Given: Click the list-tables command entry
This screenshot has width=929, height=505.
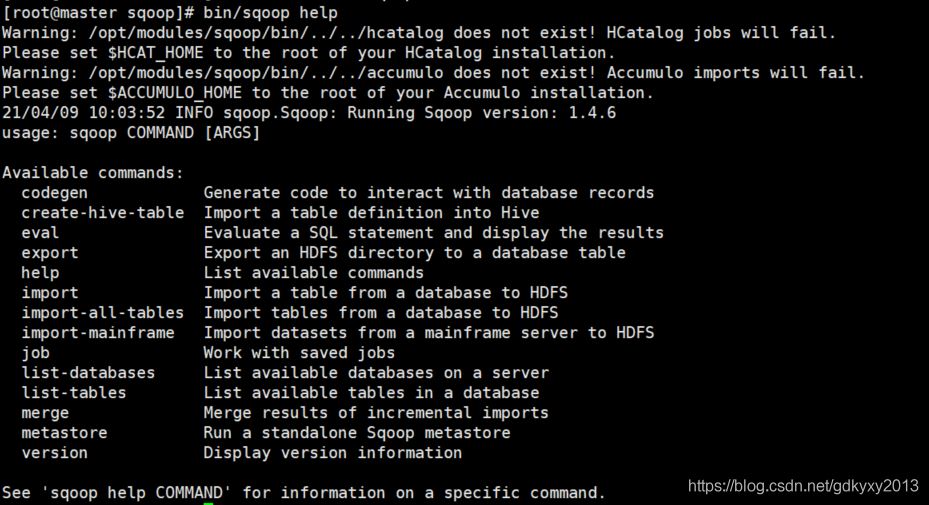Looking at the screenshot, I should pos(73,393).
